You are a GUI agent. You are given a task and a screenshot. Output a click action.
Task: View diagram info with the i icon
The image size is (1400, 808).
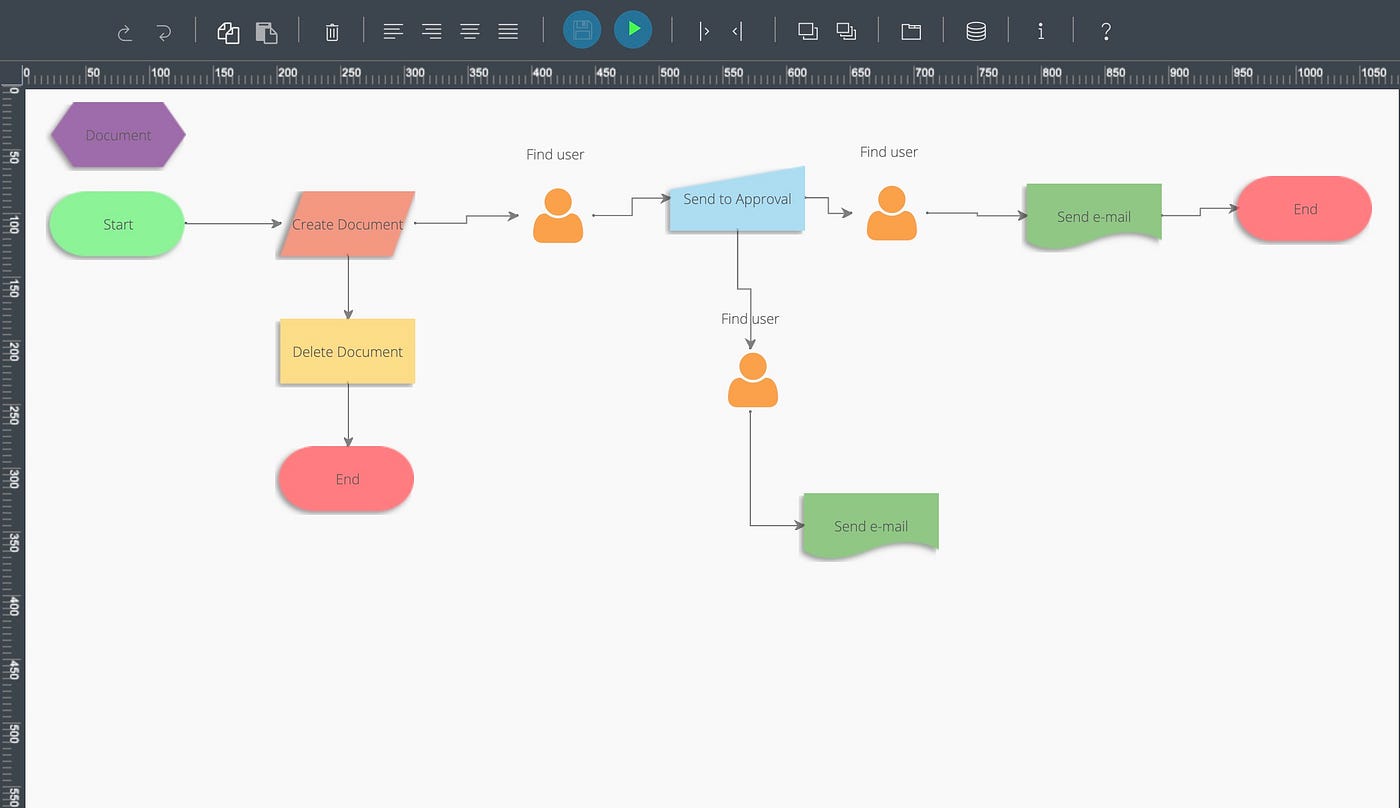click(1041, 31)
